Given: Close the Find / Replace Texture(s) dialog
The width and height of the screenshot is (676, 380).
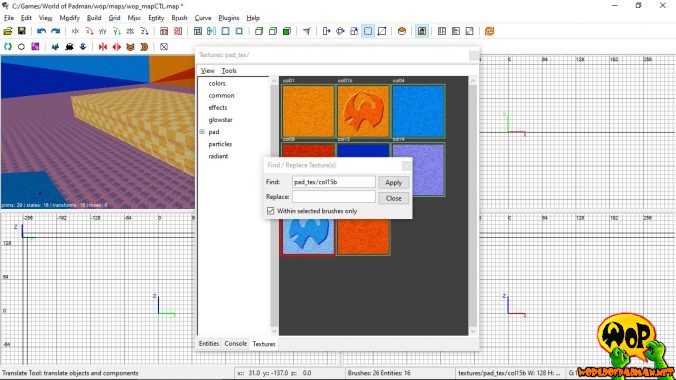Looking at the screenshot, I should click(x=406, y=165).
